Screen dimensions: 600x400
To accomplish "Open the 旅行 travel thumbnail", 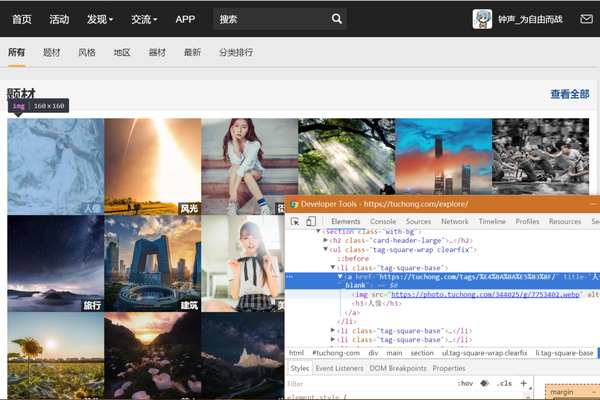I will click(55, 263).
